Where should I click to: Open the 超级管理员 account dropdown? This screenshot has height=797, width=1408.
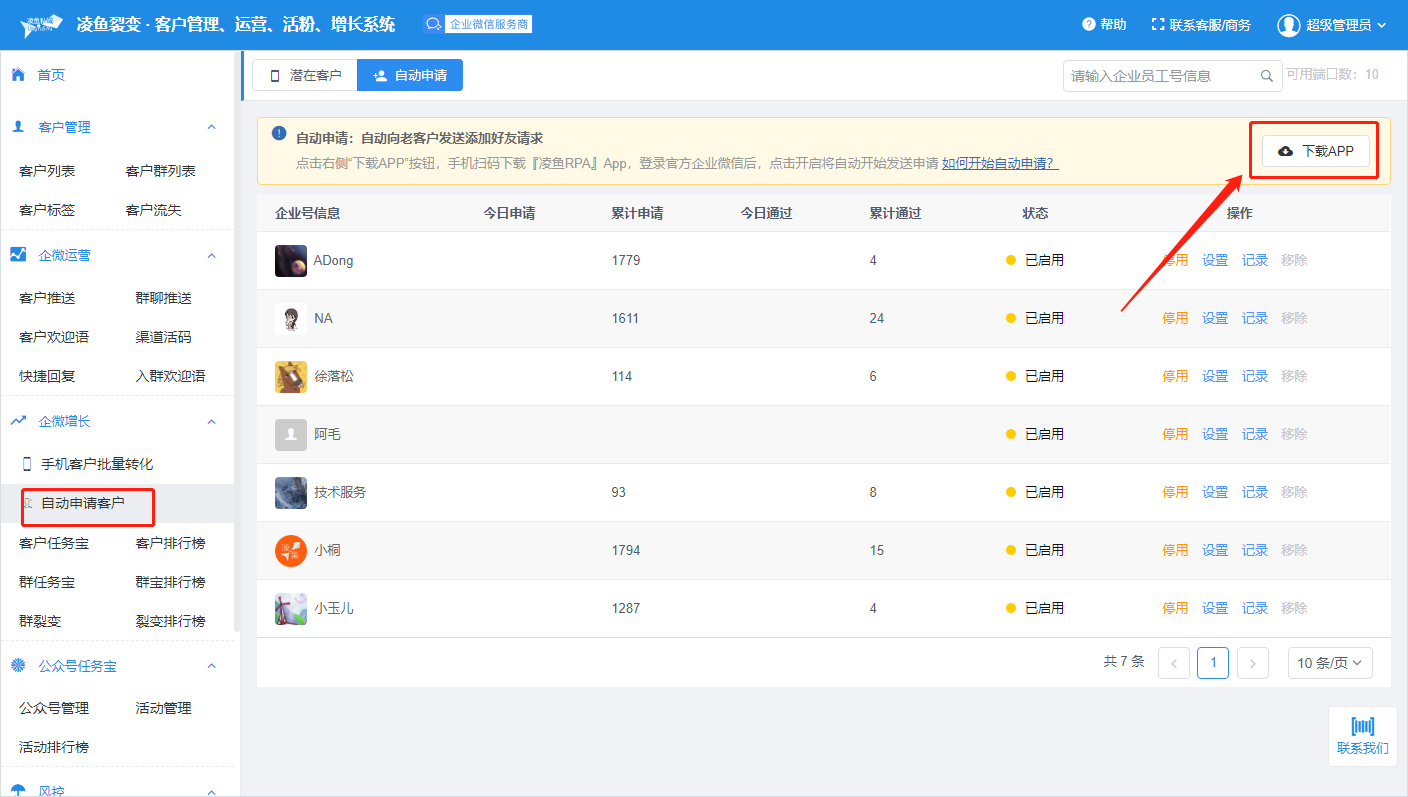tap(1382, 25)
